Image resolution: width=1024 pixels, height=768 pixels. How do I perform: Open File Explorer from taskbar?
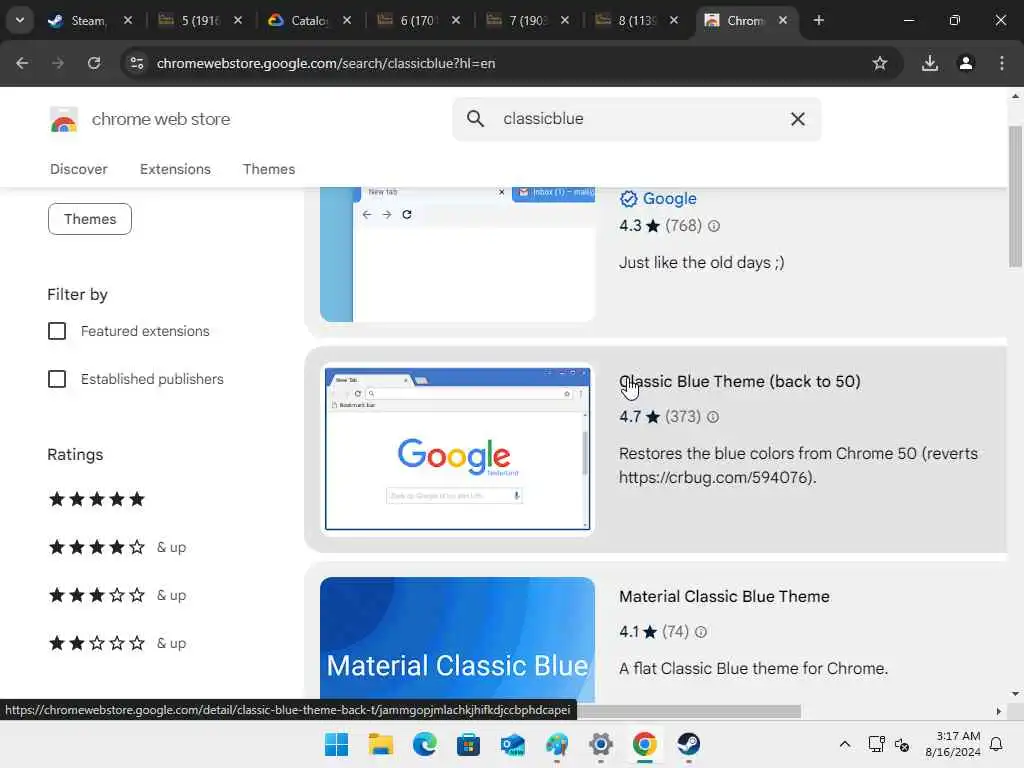tap(381, 744)
